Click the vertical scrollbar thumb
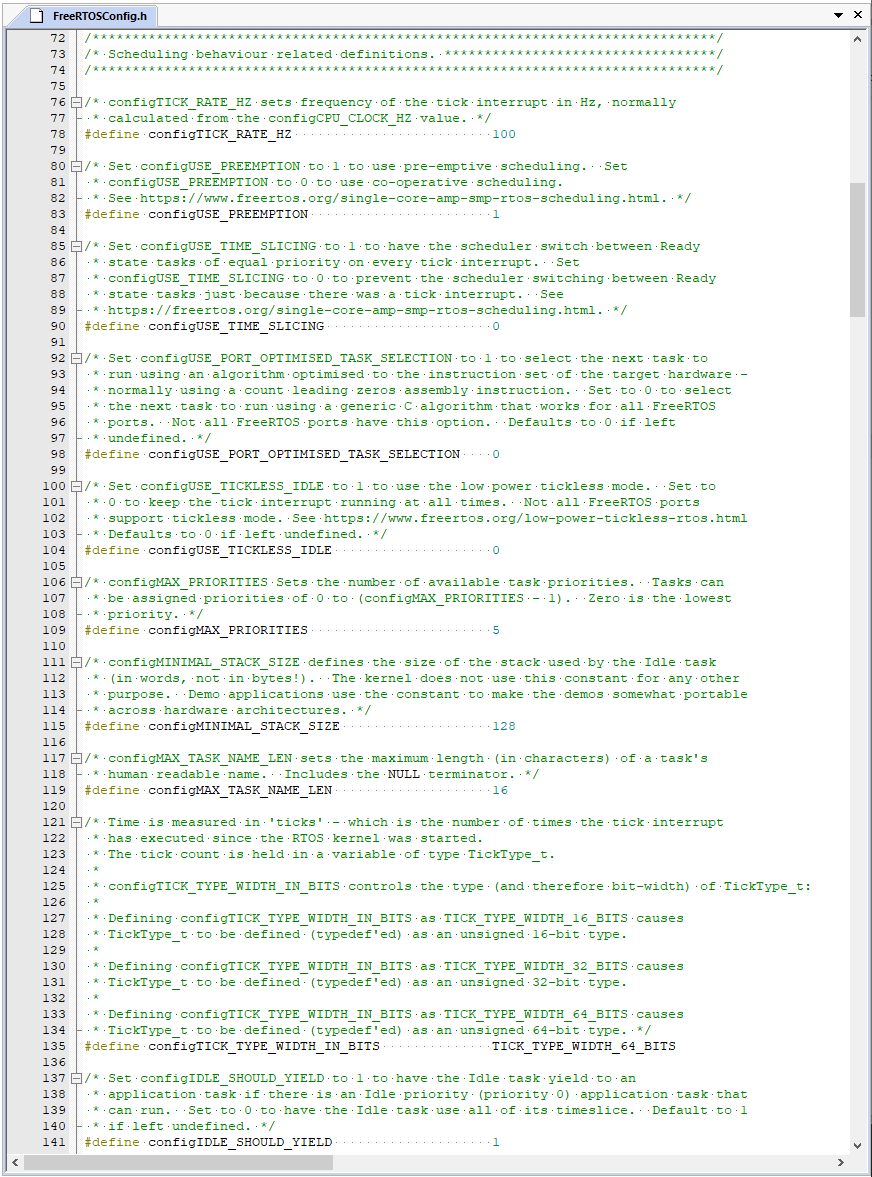 (858, 250)
